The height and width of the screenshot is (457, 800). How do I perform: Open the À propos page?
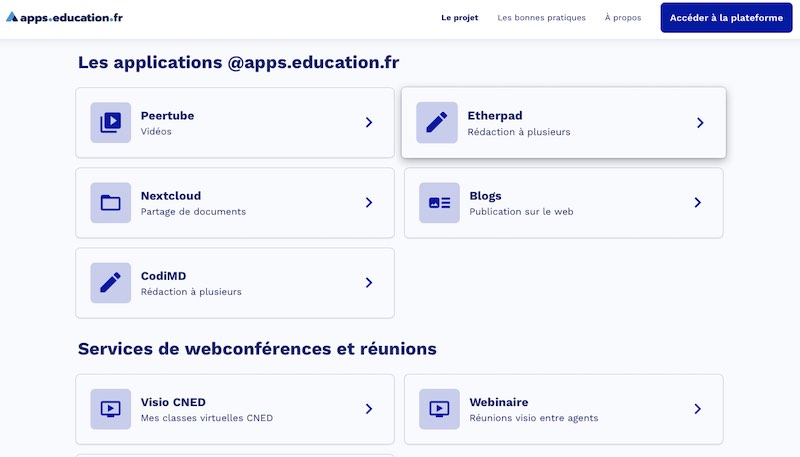(623, 18)
